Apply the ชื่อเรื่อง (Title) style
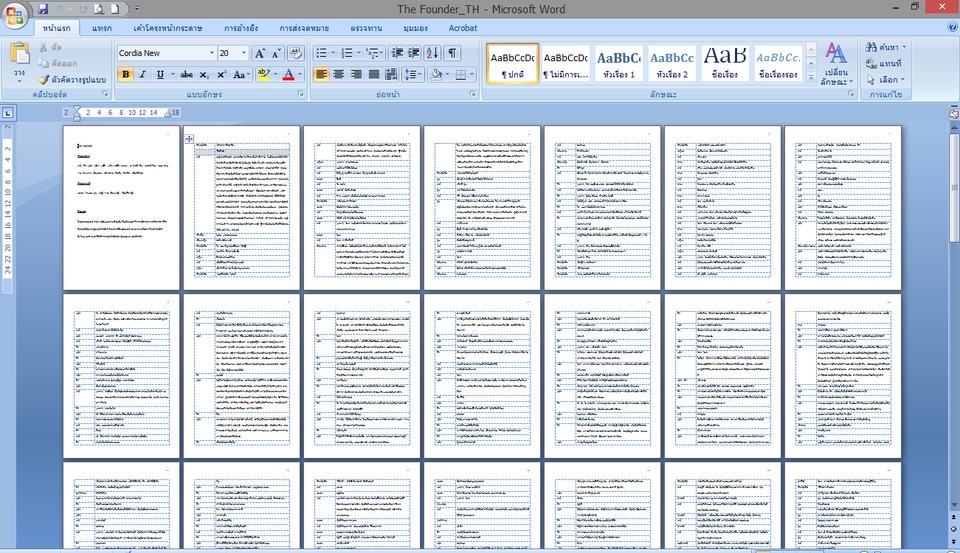Screen dimensions: 960x553 pos(725,63)
